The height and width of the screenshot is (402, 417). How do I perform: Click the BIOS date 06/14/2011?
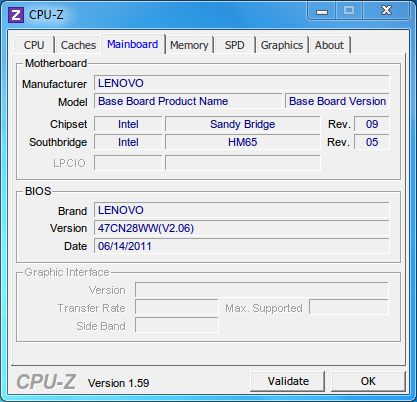tap(242, 246)
